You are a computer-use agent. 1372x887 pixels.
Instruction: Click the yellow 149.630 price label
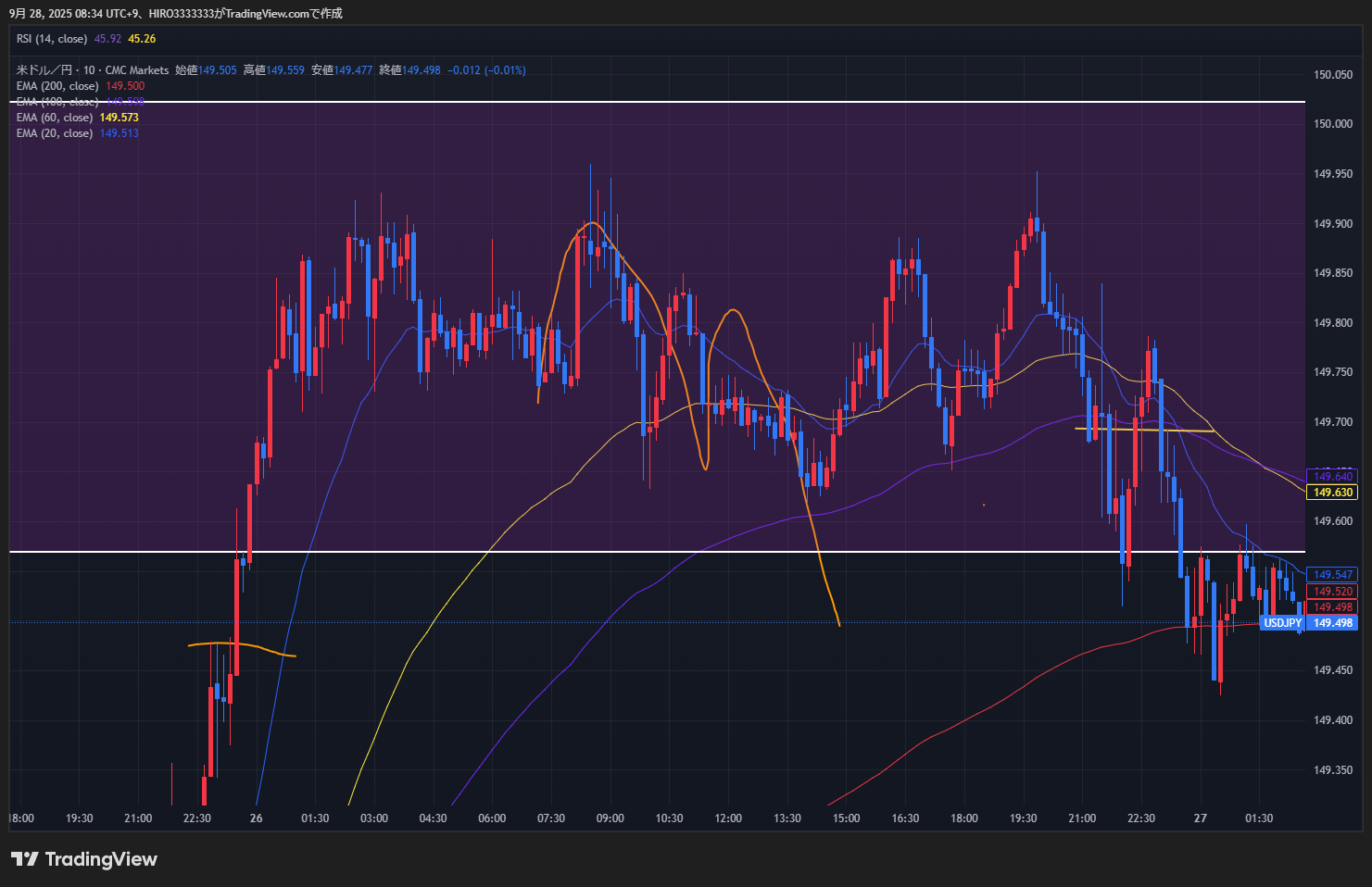tap(1332, 493)
